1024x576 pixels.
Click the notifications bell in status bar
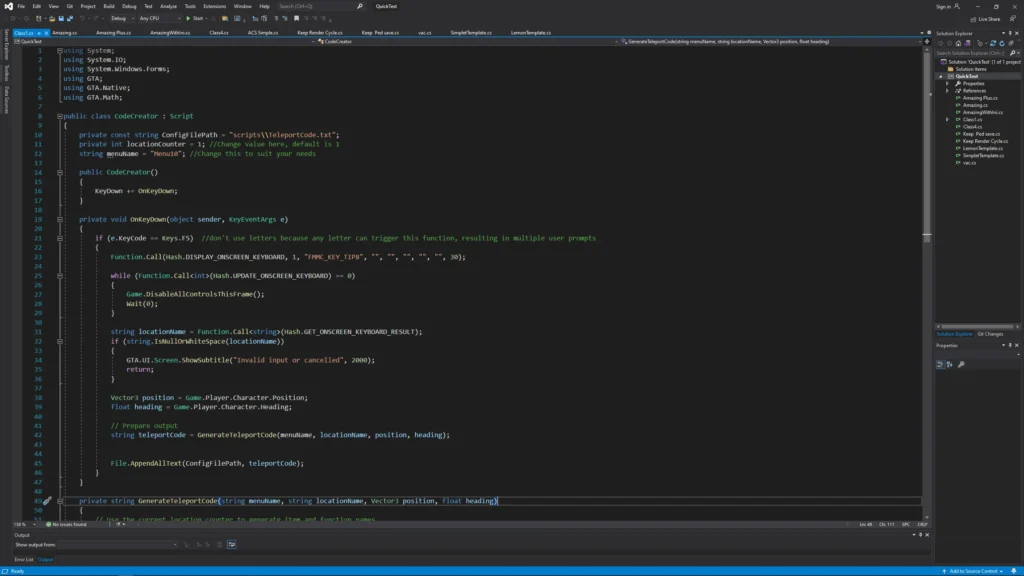(x=1014, y=571)
